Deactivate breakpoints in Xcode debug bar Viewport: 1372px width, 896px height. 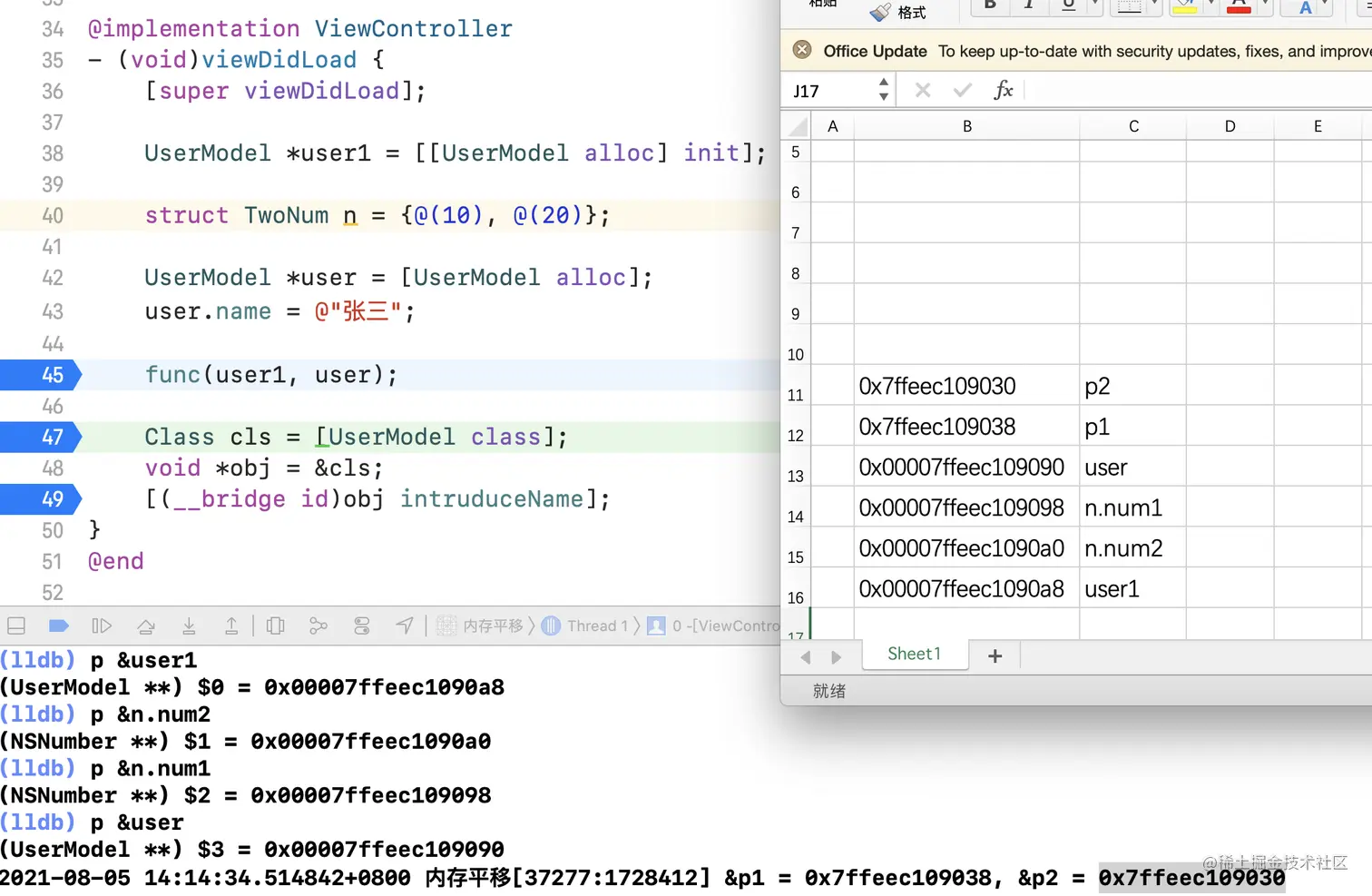pyautogui.click(x=59, y=625)
